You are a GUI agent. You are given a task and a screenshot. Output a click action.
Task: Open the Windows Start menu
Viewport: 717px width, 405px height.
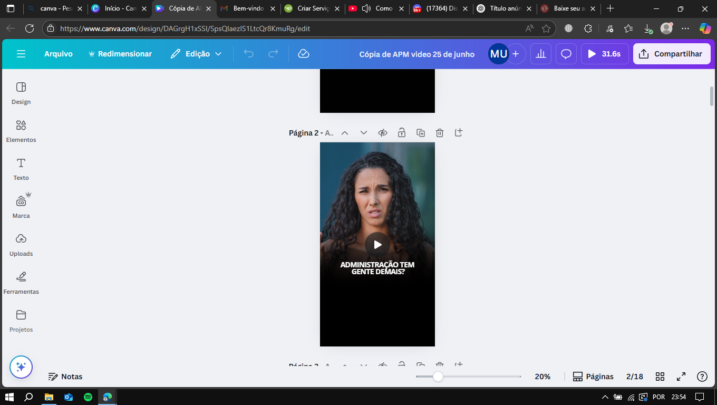coord(9,397)
